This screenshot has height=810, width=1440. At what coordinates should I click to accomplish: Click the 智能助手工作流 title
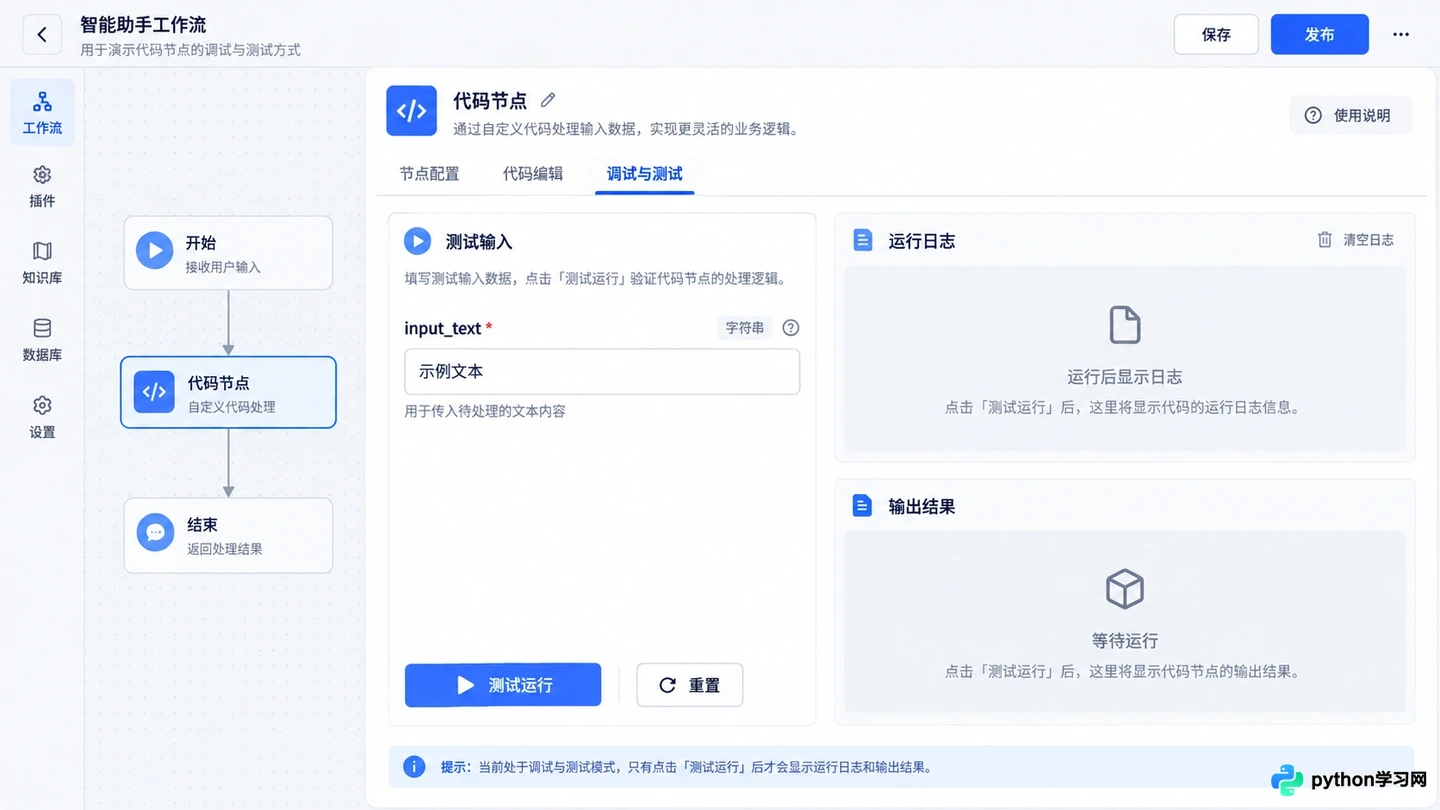(143, 25)
